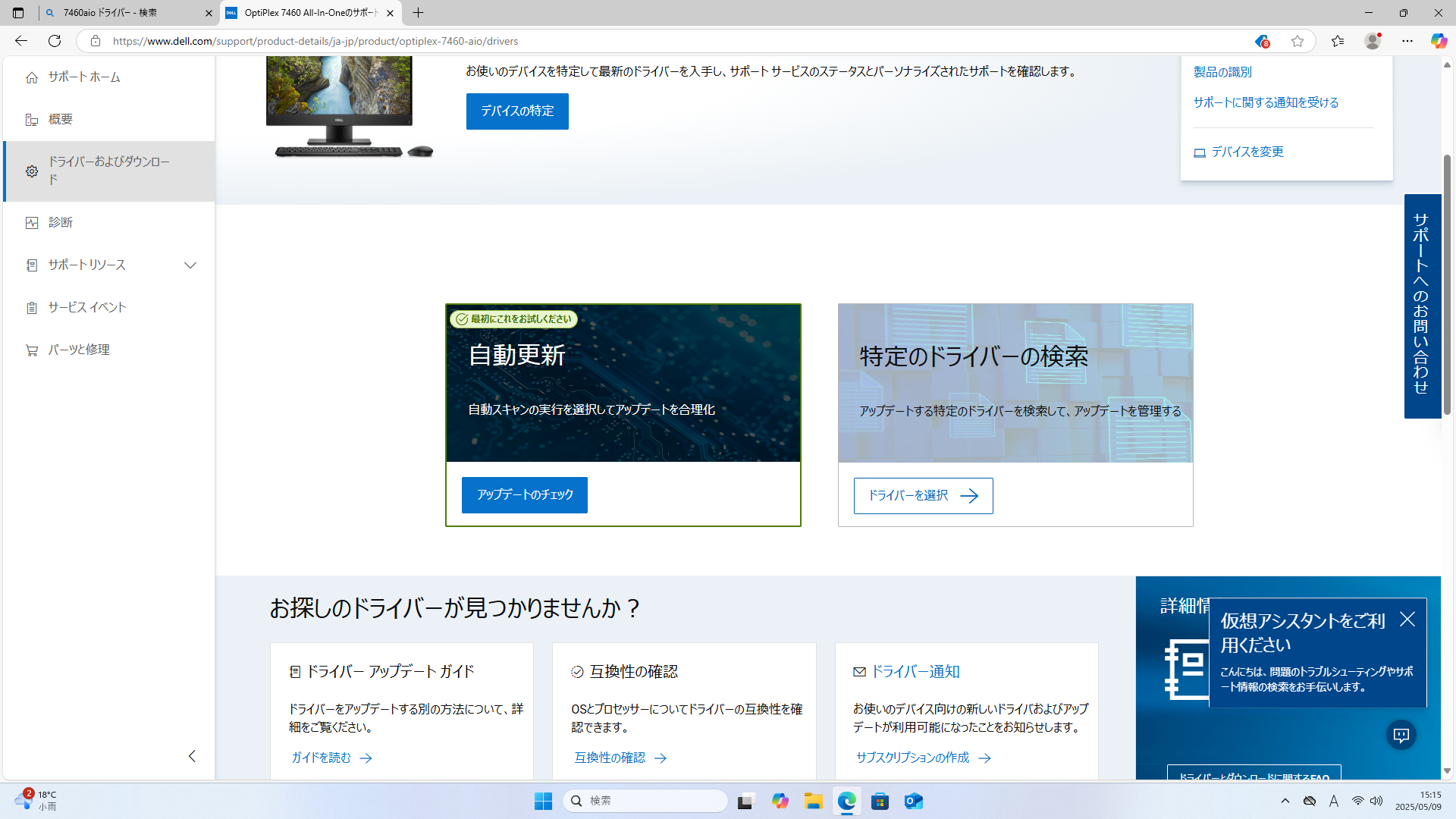Image resolution: width=1456 pixels, height=819 pixels.
Task: Close the 7460aio ドライバー search tab
Action: click(x=209, y=13)
